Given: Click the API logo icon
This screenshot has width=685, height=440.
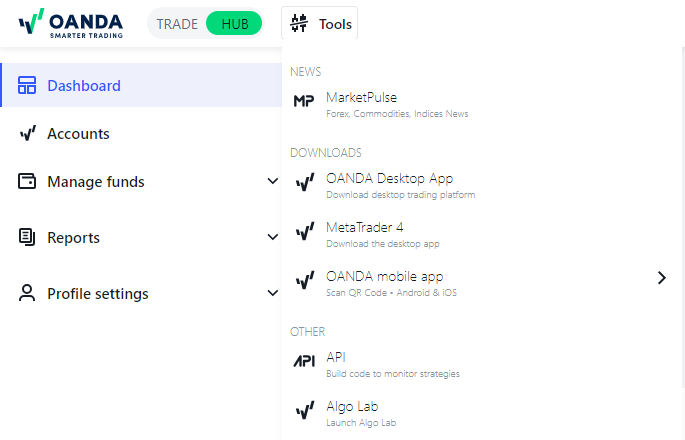Looking at the screenshot, I should click(304, 361).
